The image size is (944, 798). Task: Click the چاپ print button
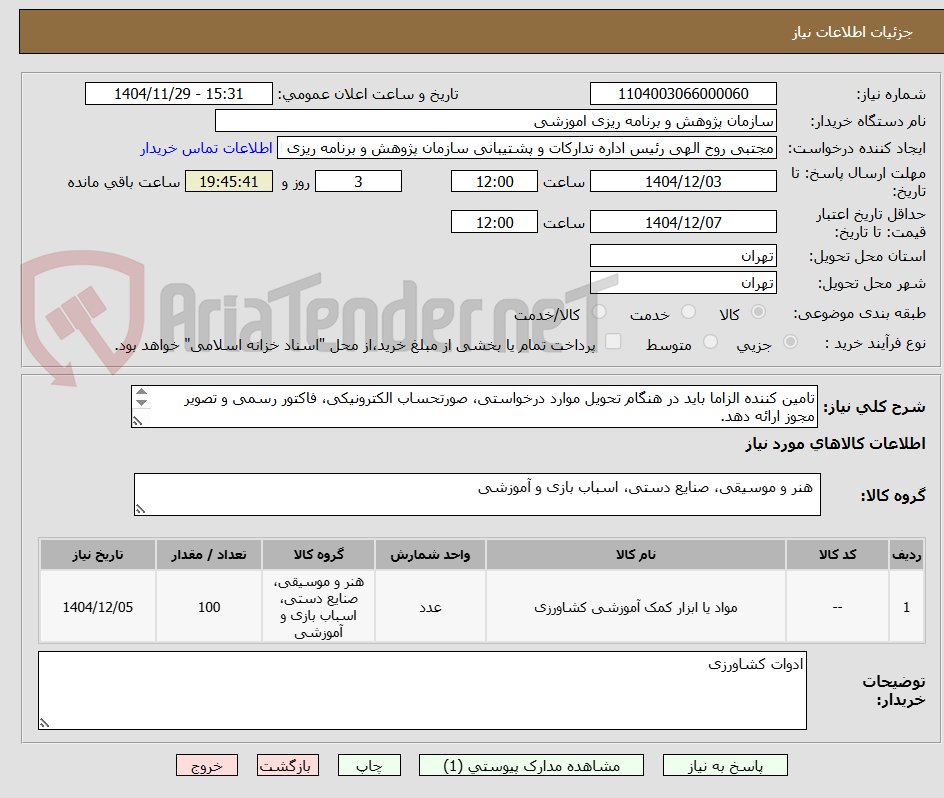pyautogui.click(x=369, y=765)
